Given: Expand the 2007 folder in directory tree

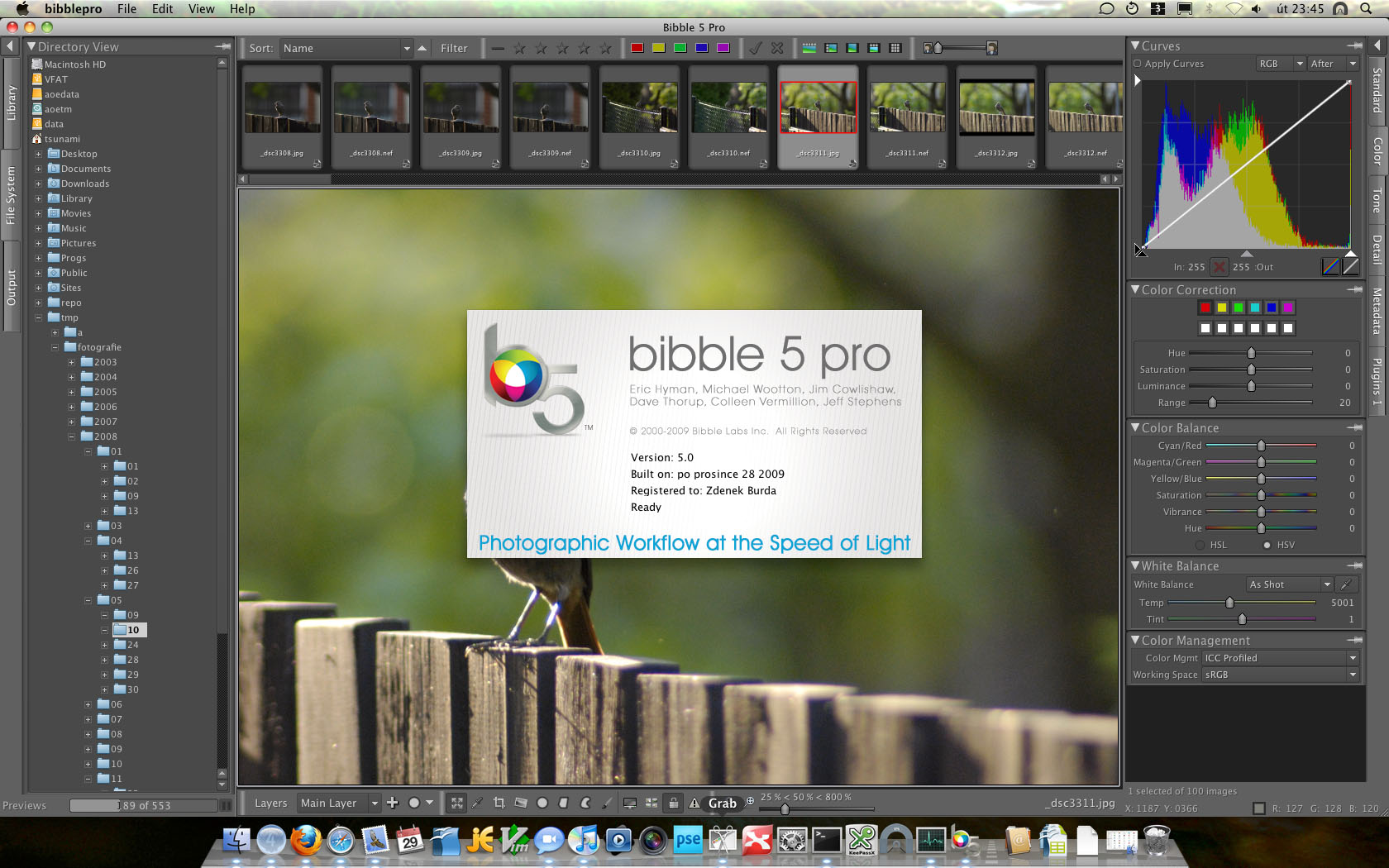Looking at the screenshot, I should 71,422.
